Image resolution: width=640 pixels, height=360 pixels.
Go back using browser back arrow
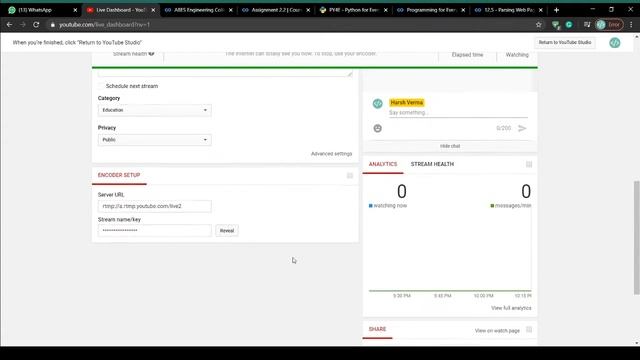pos(9,24)
